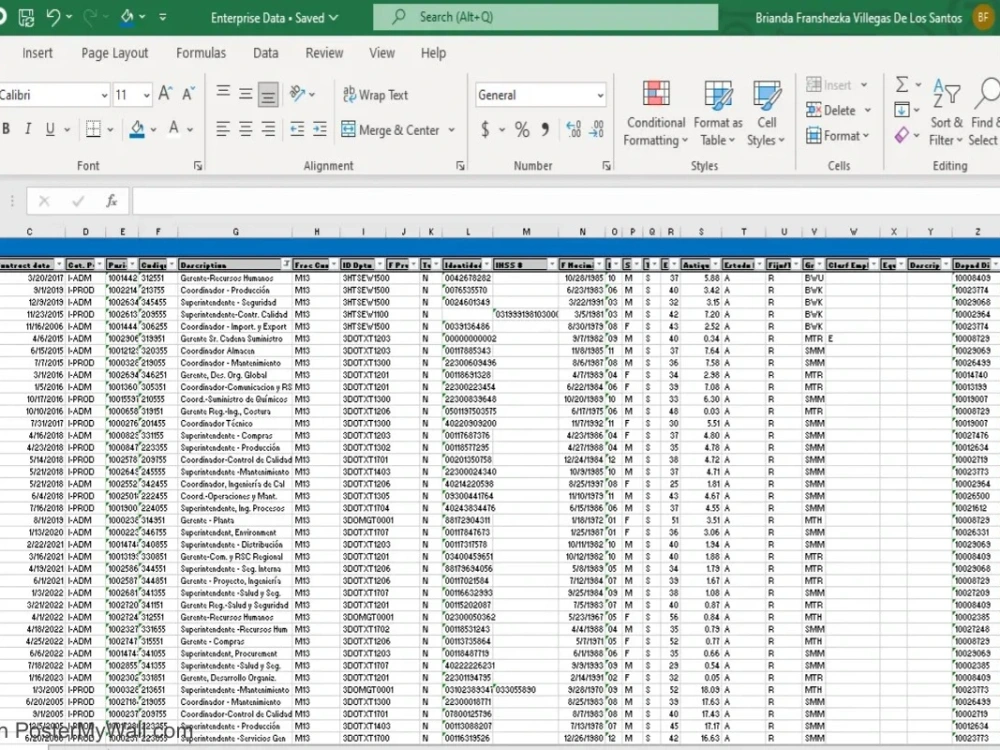Open Description column filter dropdown
1000x750 pixels.
[x=286, y=264]
